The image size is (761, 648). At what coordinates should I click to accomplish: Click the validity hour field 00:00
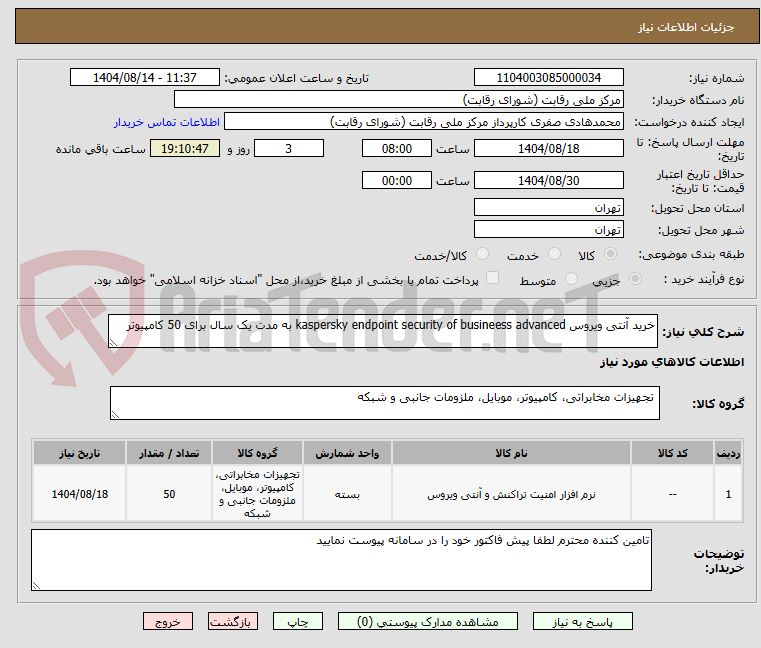tap(397, 180)
